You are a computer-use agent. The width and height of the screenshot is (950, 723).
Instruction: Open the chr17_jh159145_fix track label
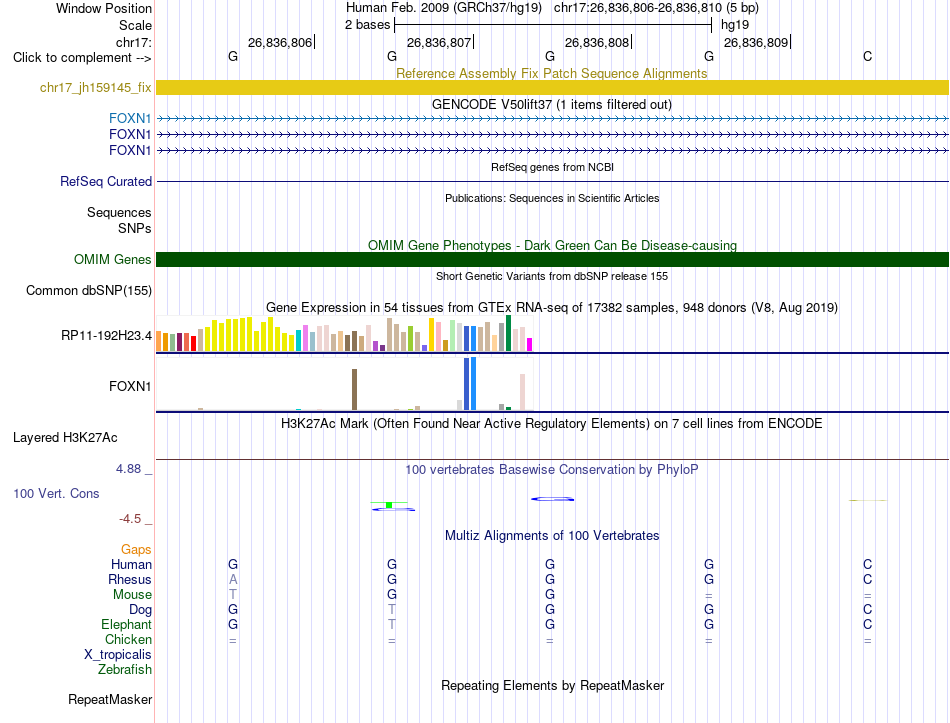[95, 87]
